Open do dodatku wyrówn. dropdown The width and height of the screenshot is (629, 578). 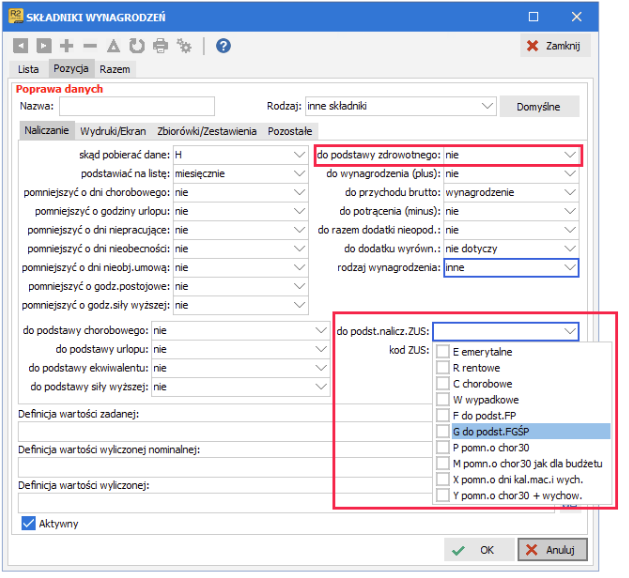tap(511, 249)
